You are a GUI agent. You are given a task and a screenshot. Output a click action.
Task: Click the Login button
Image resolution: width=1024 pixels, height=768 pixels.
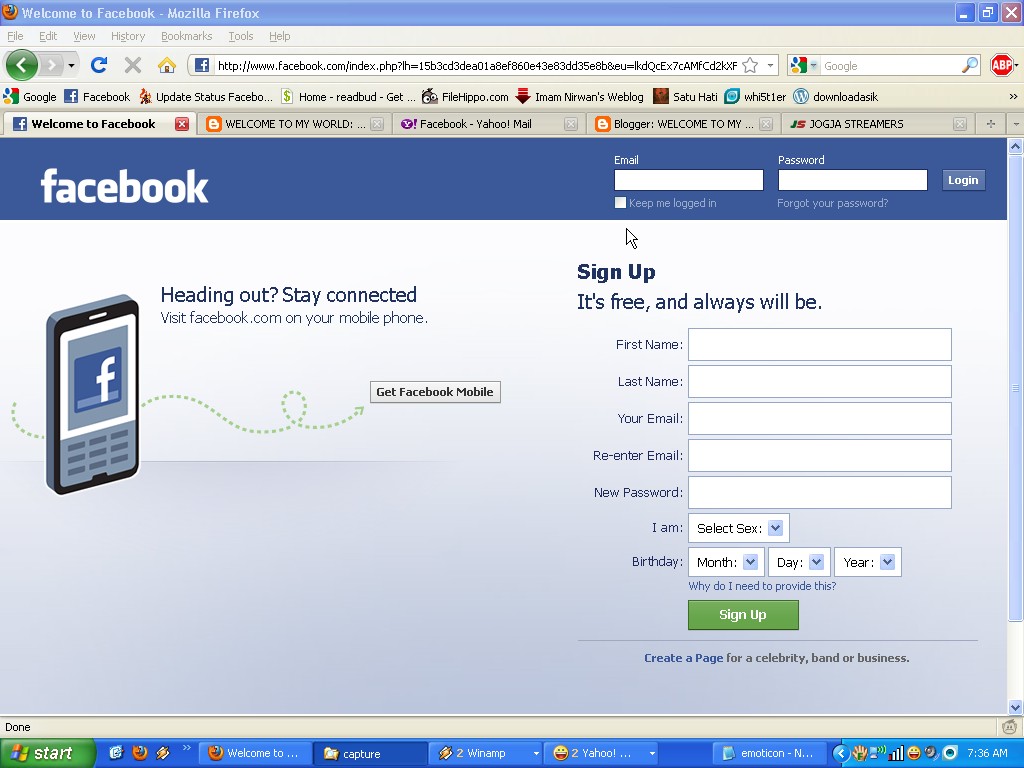[963, 180]
